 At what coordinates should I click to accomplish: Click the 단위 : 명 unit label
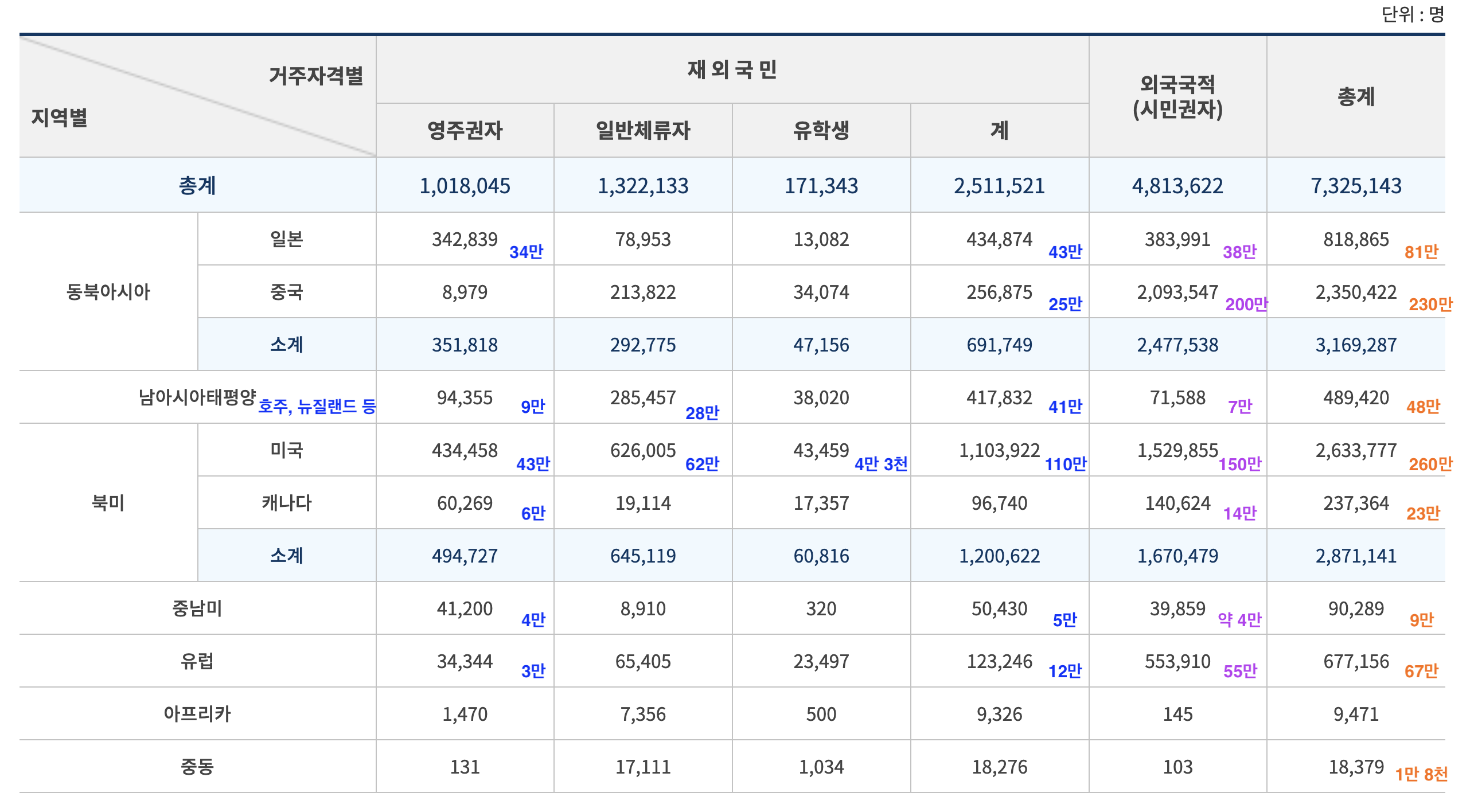click(x=1412, y=14)
